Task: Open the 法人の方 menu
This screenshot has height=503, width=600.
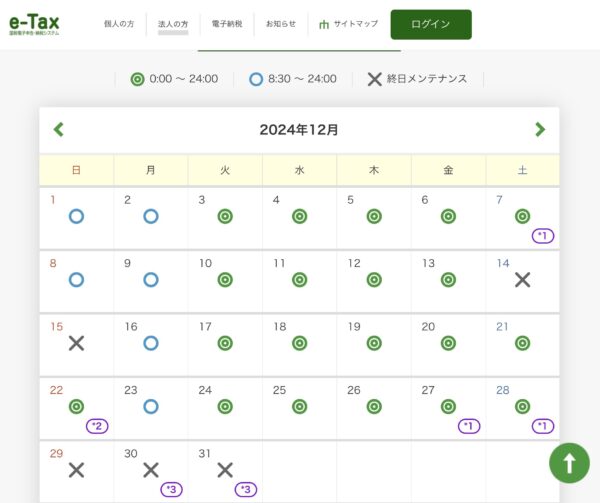Action: (x=173, y=24)
